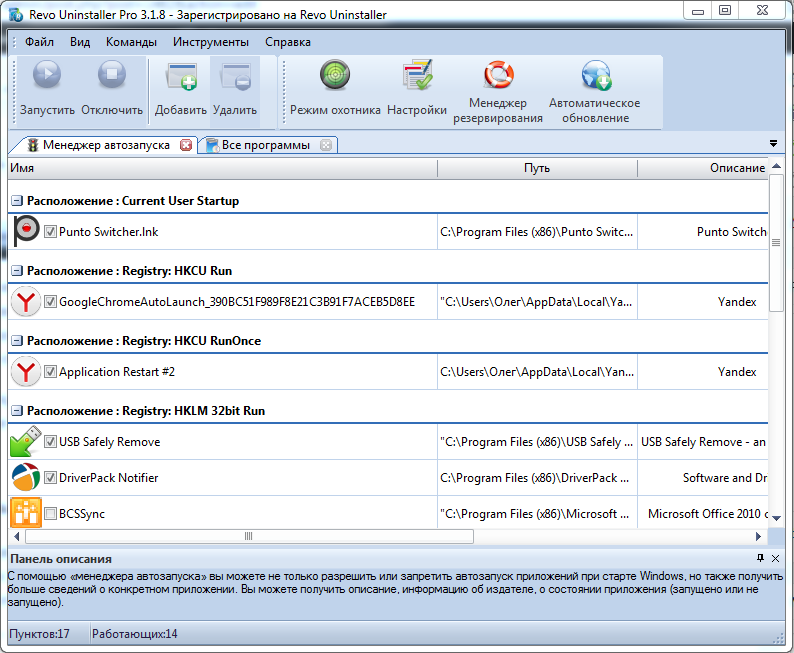Collapse Registry: HKCU Run group

click(17, 271)
